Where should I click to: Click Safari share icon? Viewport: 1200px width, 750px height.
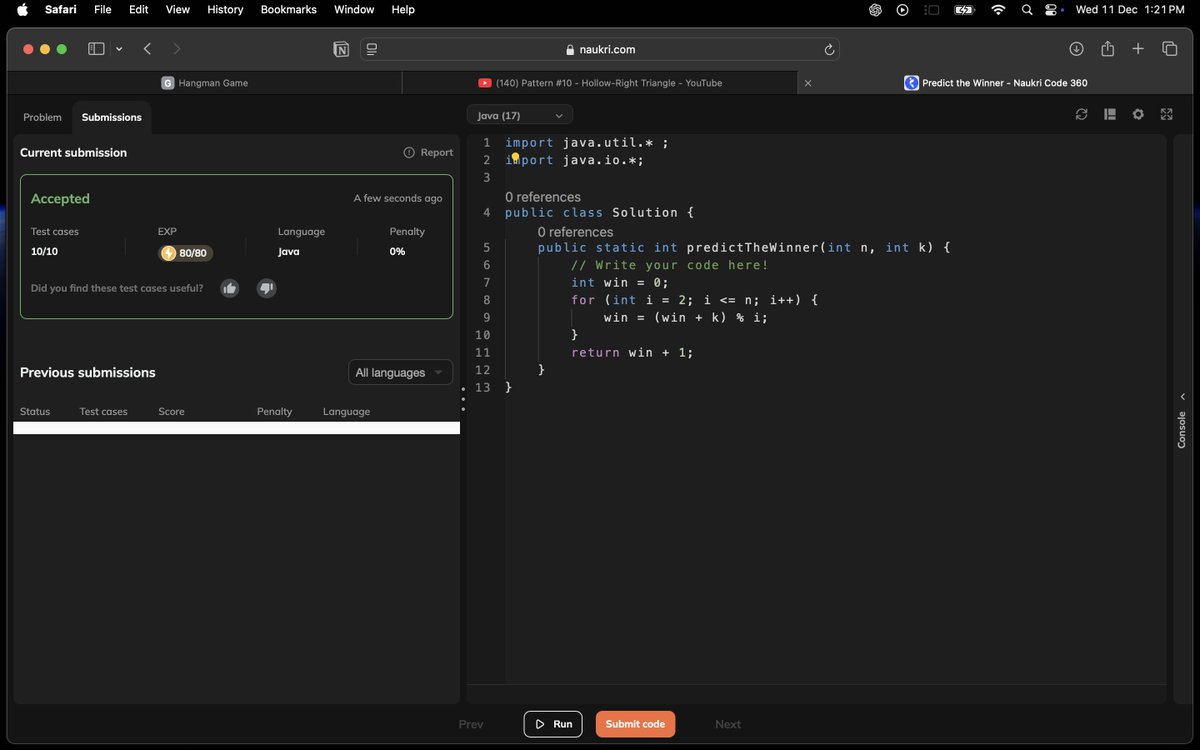(x=1108, y=49)
